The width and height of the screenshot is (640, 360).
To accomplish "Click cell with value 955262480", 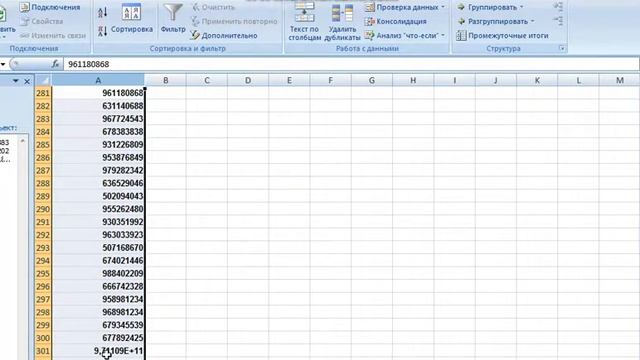I will [98, 209].
